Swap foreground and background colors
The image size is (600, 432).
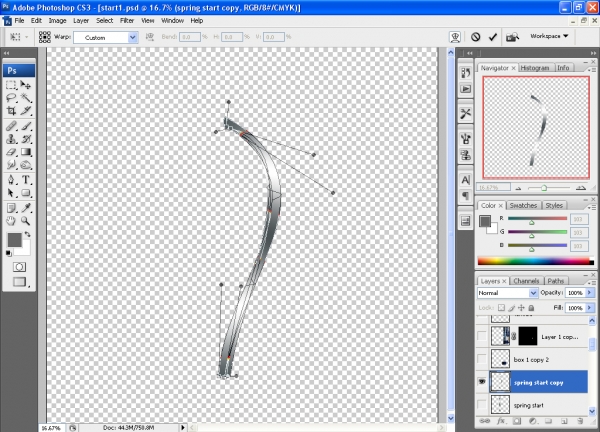(28, 234)
